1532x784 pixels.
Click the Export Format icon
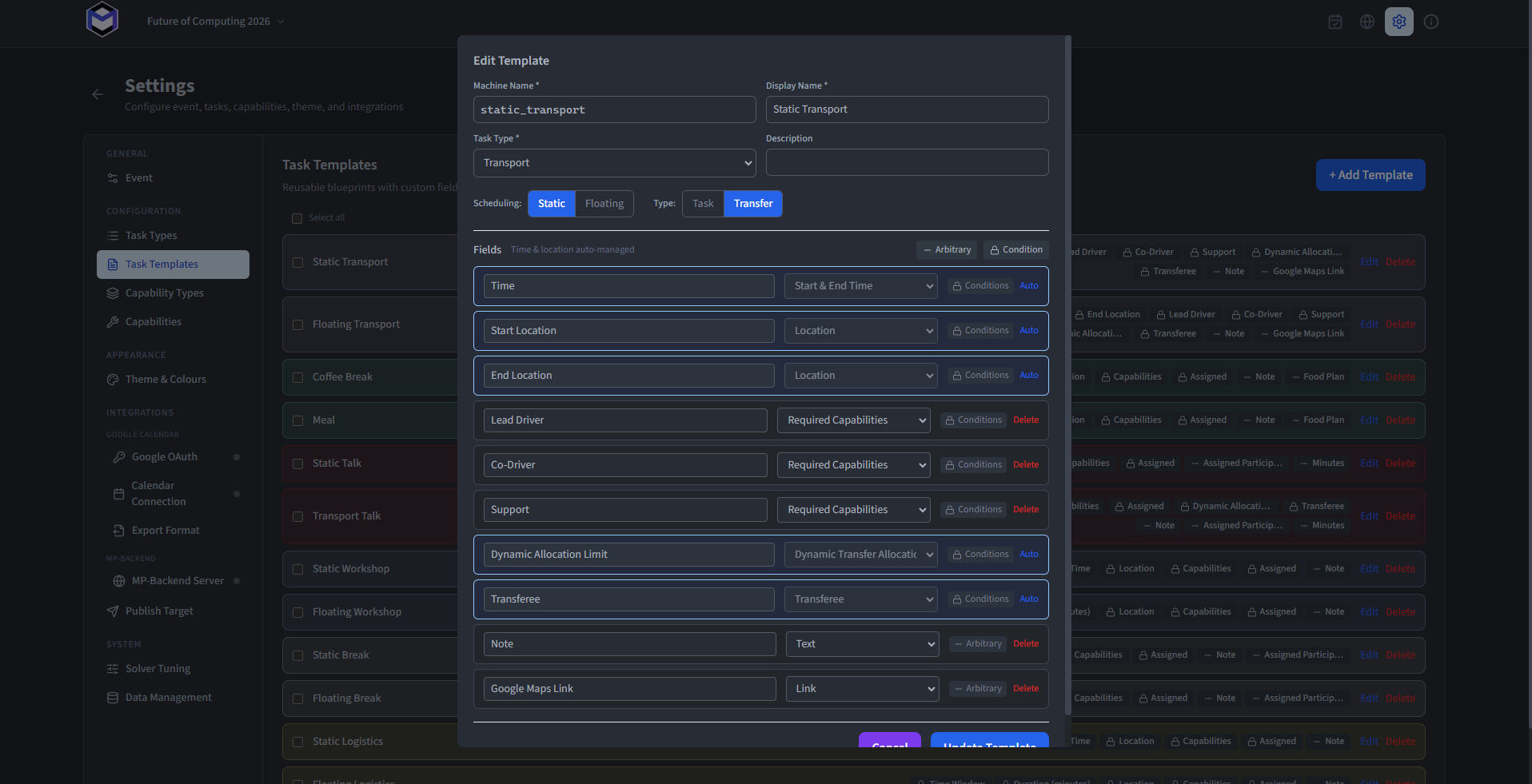(119, 531)
